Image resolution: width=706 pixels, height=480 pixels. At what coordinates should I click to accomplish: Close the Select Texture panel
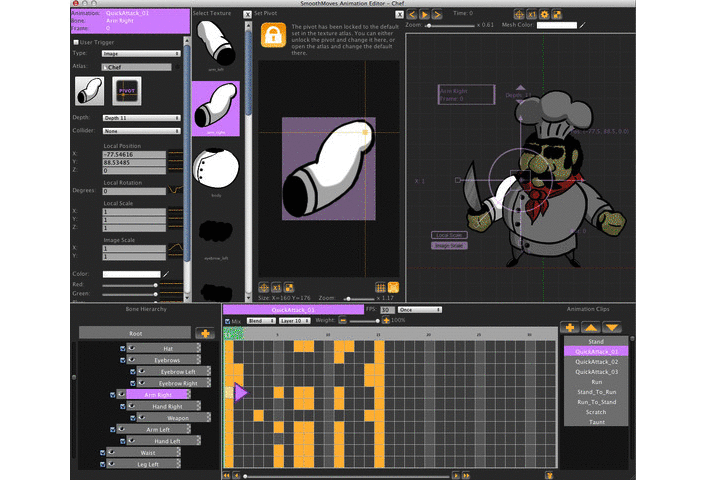click(x=247, y=14)
